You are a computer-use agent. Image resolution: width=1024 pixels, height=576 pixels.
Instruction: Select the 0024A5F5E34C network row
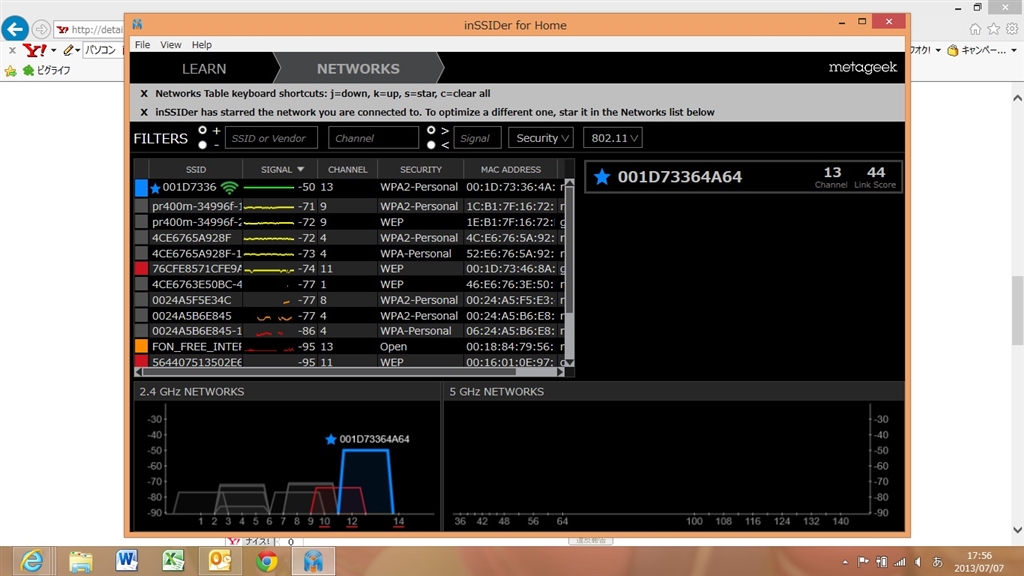349,300
